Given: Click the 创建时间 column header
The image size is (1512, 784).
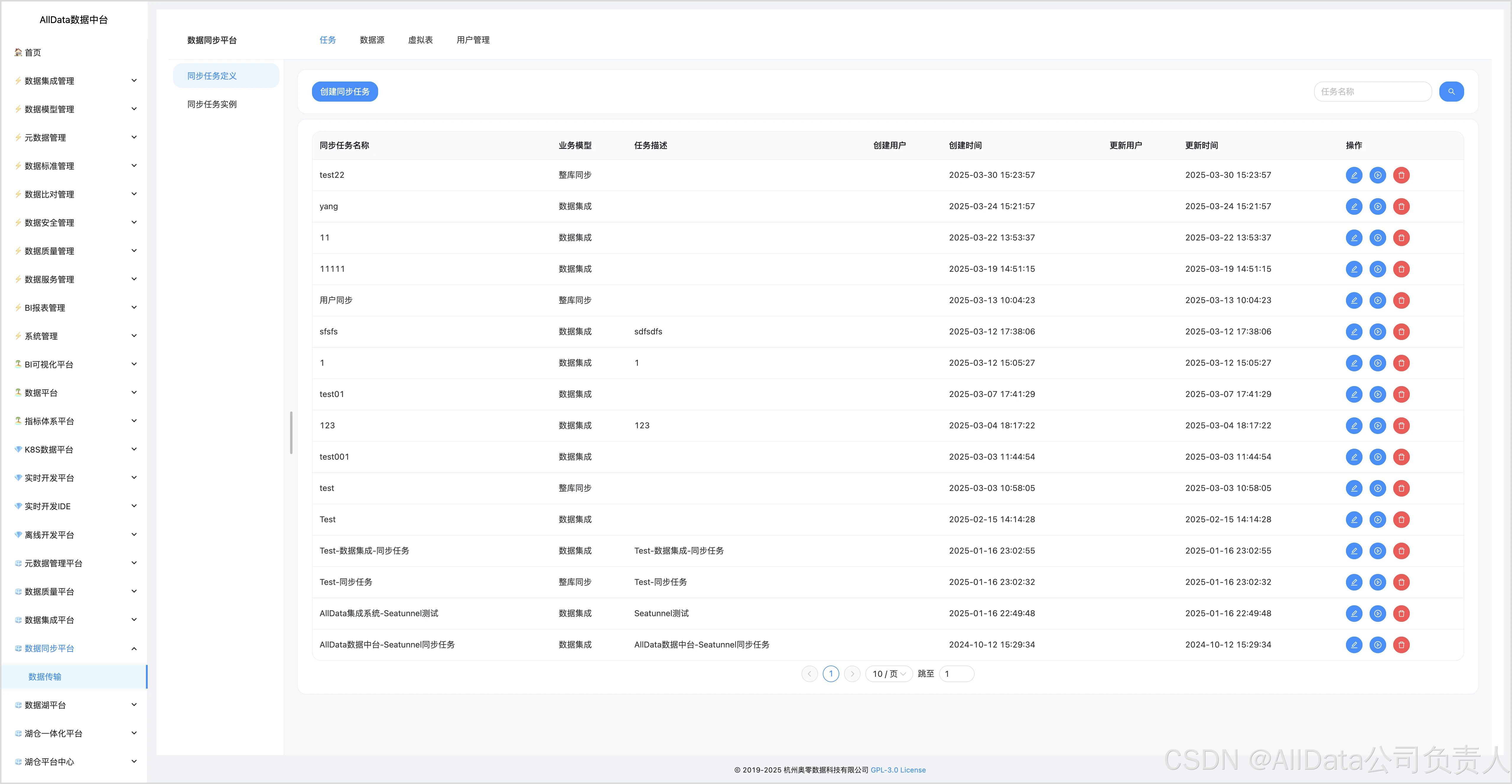Looking at the screenshot, I should 965,146.
